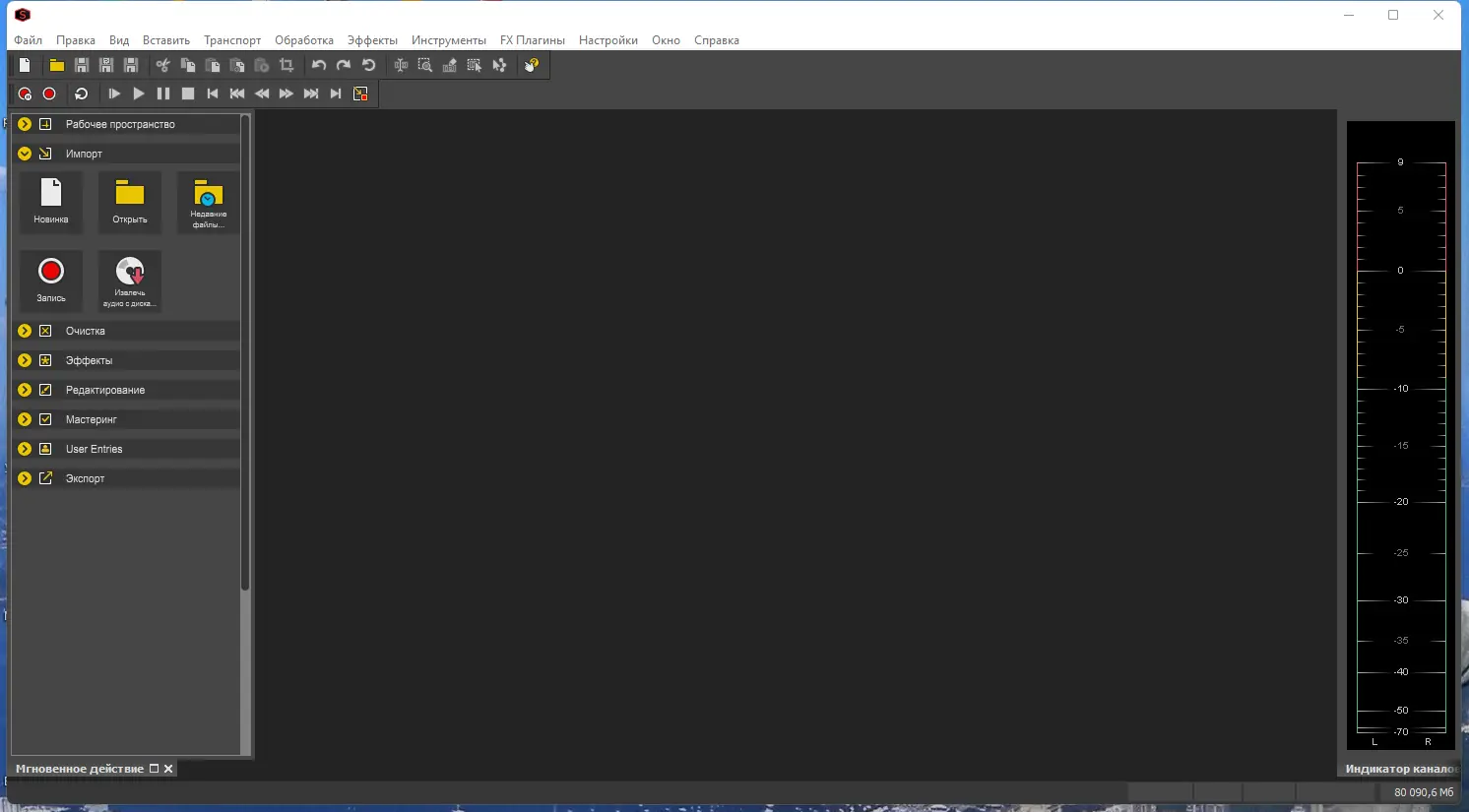Toggle looped playback
The width and height of the screenshot is (1469, 812).
click(x=82, y=94)
